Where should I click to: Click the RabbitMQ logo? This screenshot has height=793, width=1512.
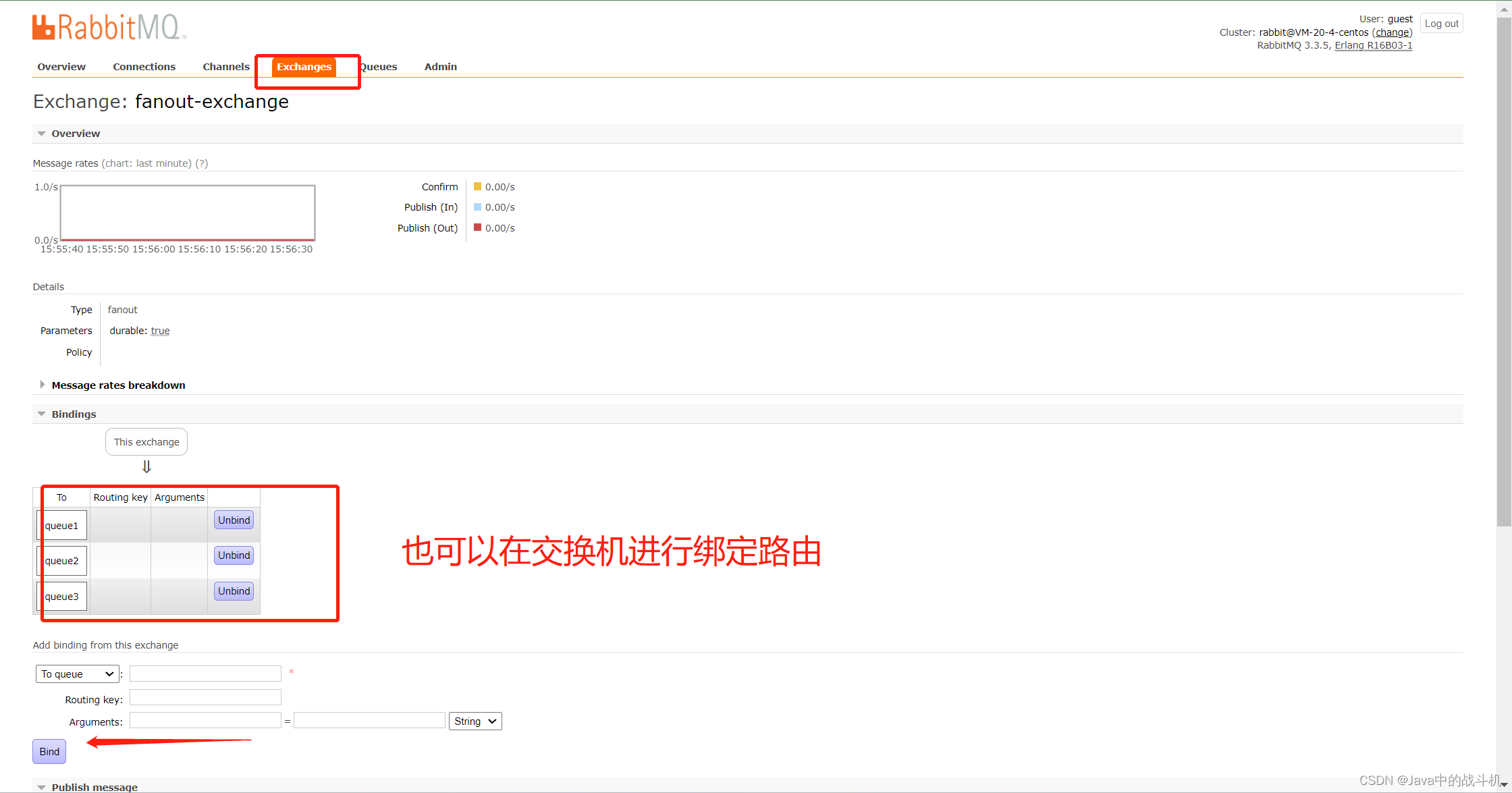[x=109, y=28]
